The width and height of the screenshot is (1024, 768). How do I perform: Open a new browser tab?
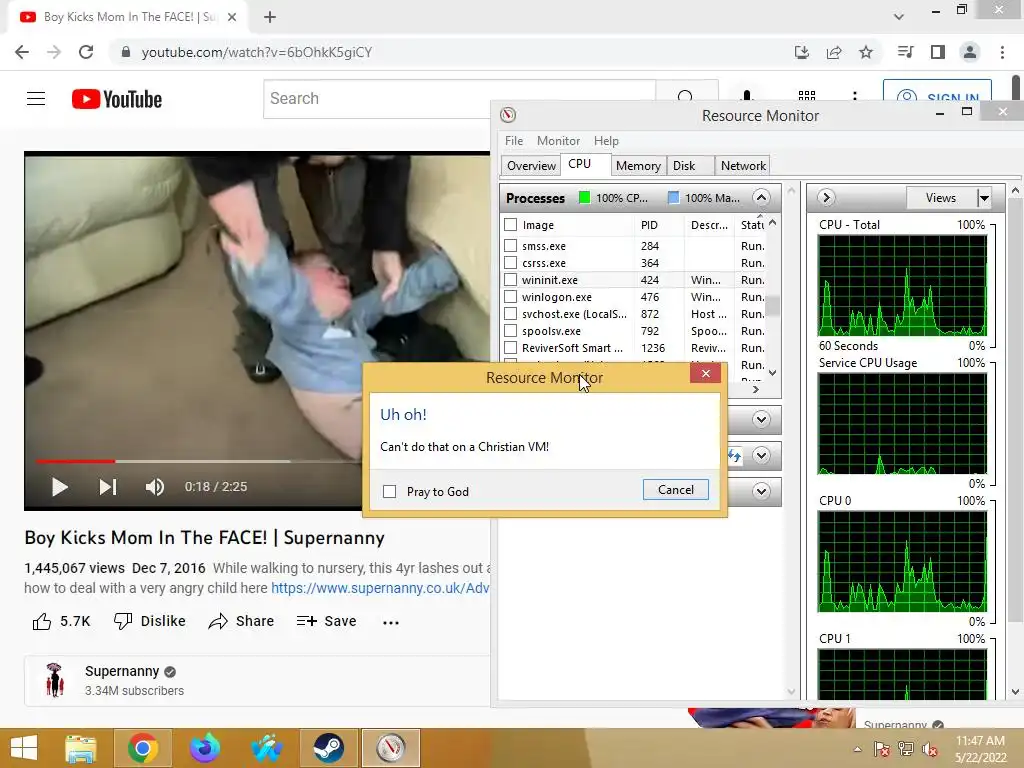(270, 17)
